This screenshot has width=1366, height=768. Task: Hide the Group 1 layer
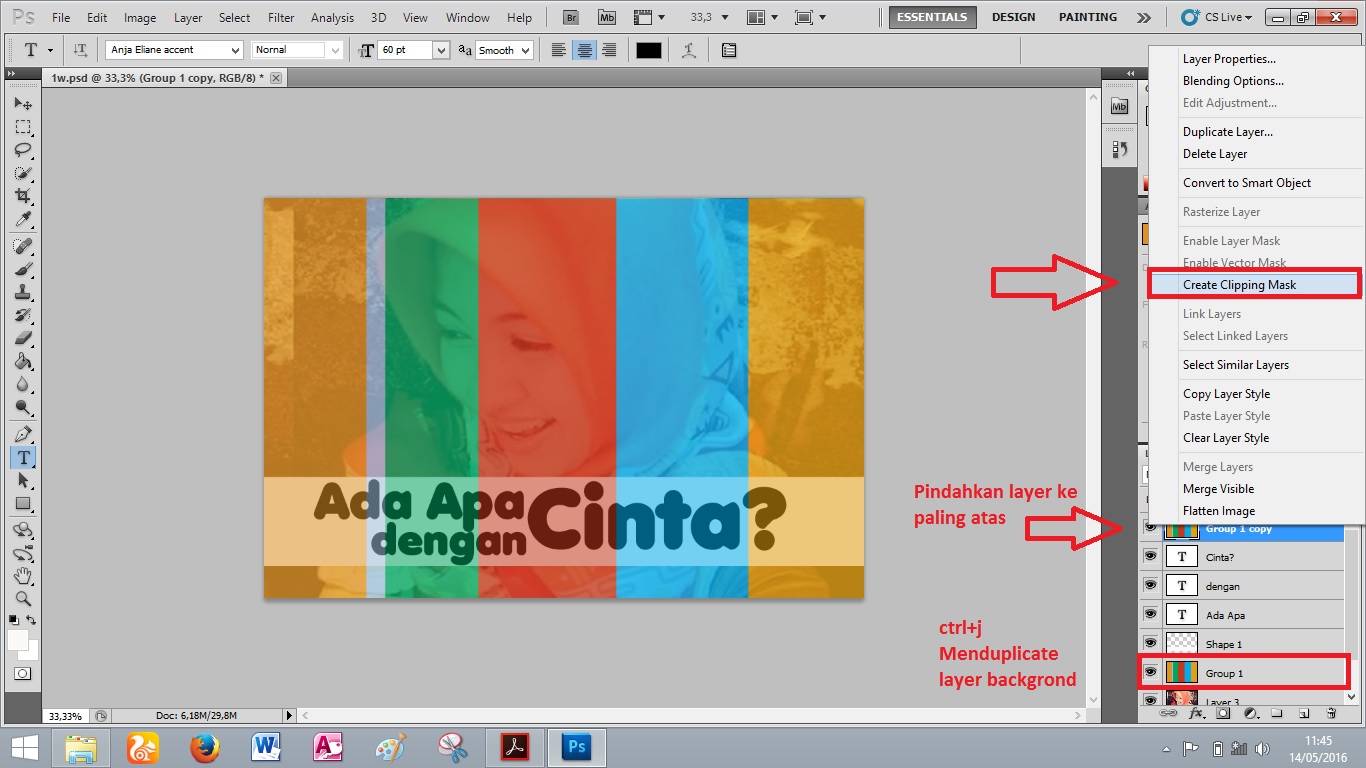tap(1151, 672)
